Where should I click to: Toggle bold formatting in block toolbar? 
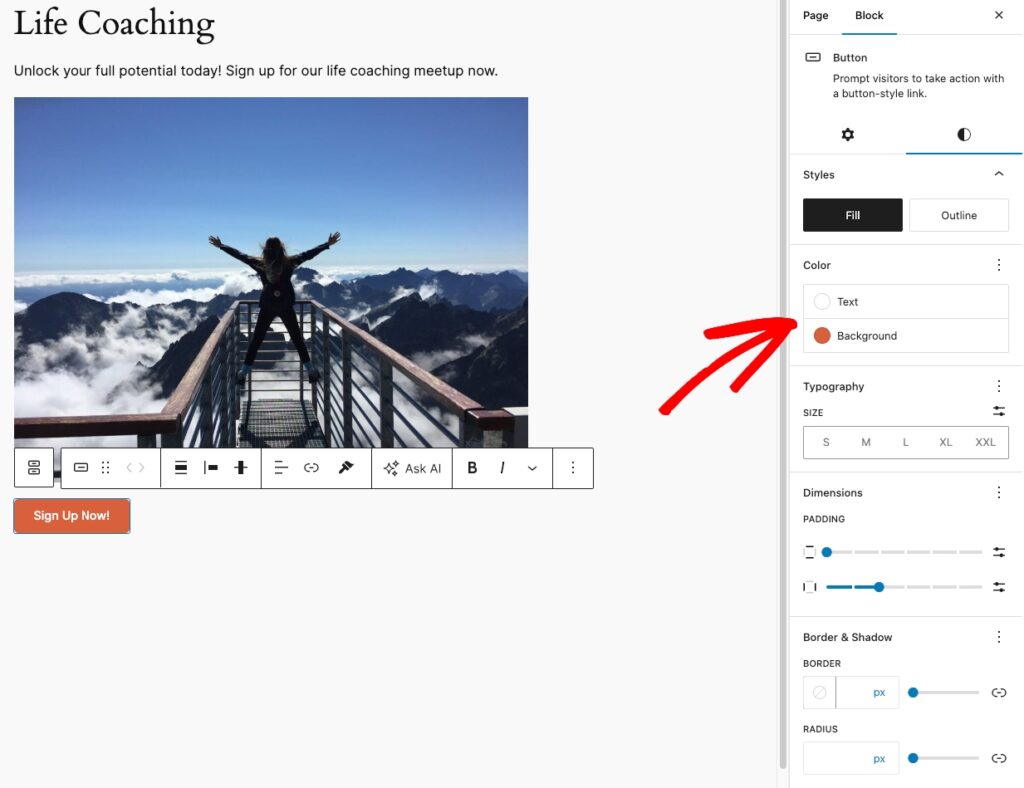tap(472, 468)
